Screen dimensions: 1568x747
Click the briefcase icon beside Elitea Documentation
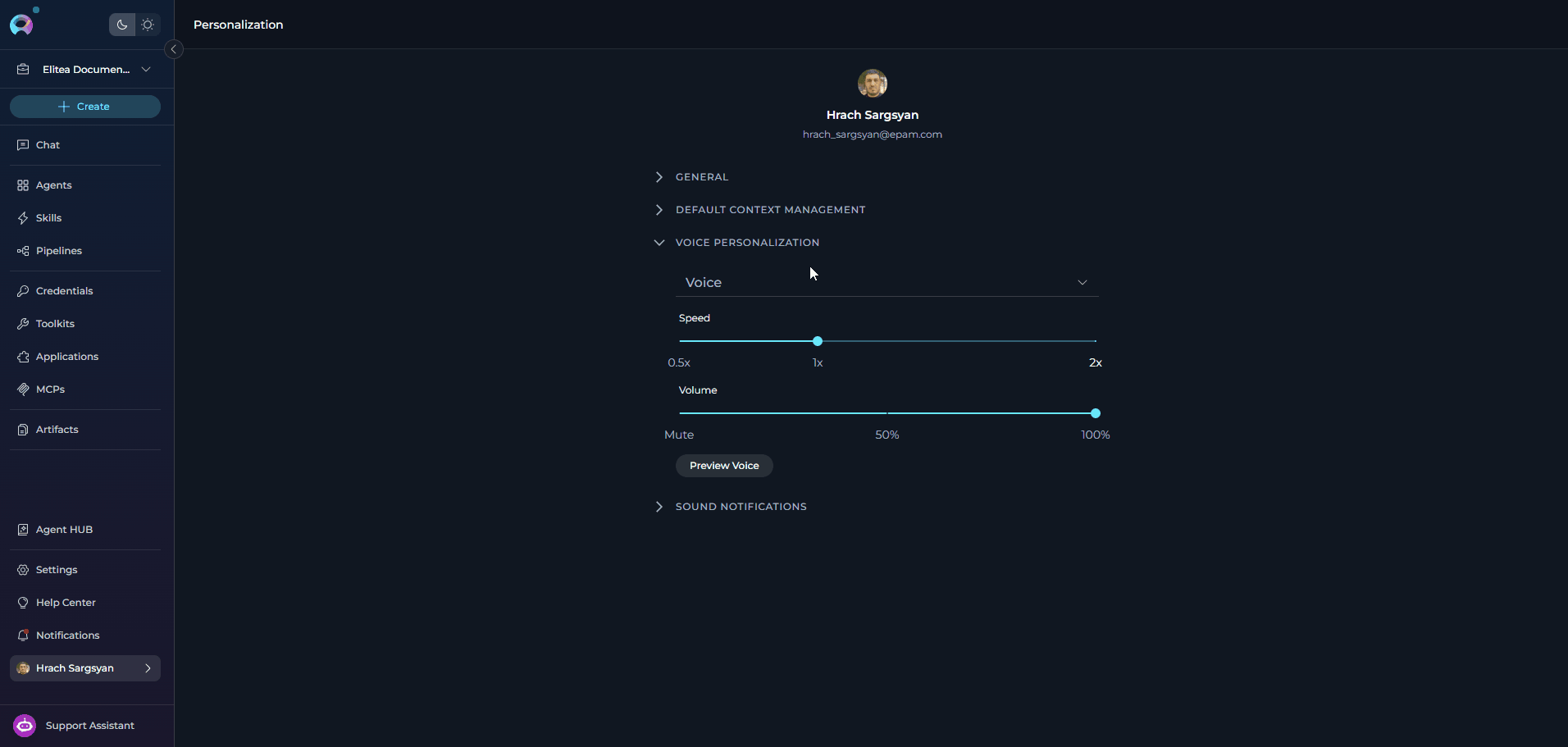[23, 70]
